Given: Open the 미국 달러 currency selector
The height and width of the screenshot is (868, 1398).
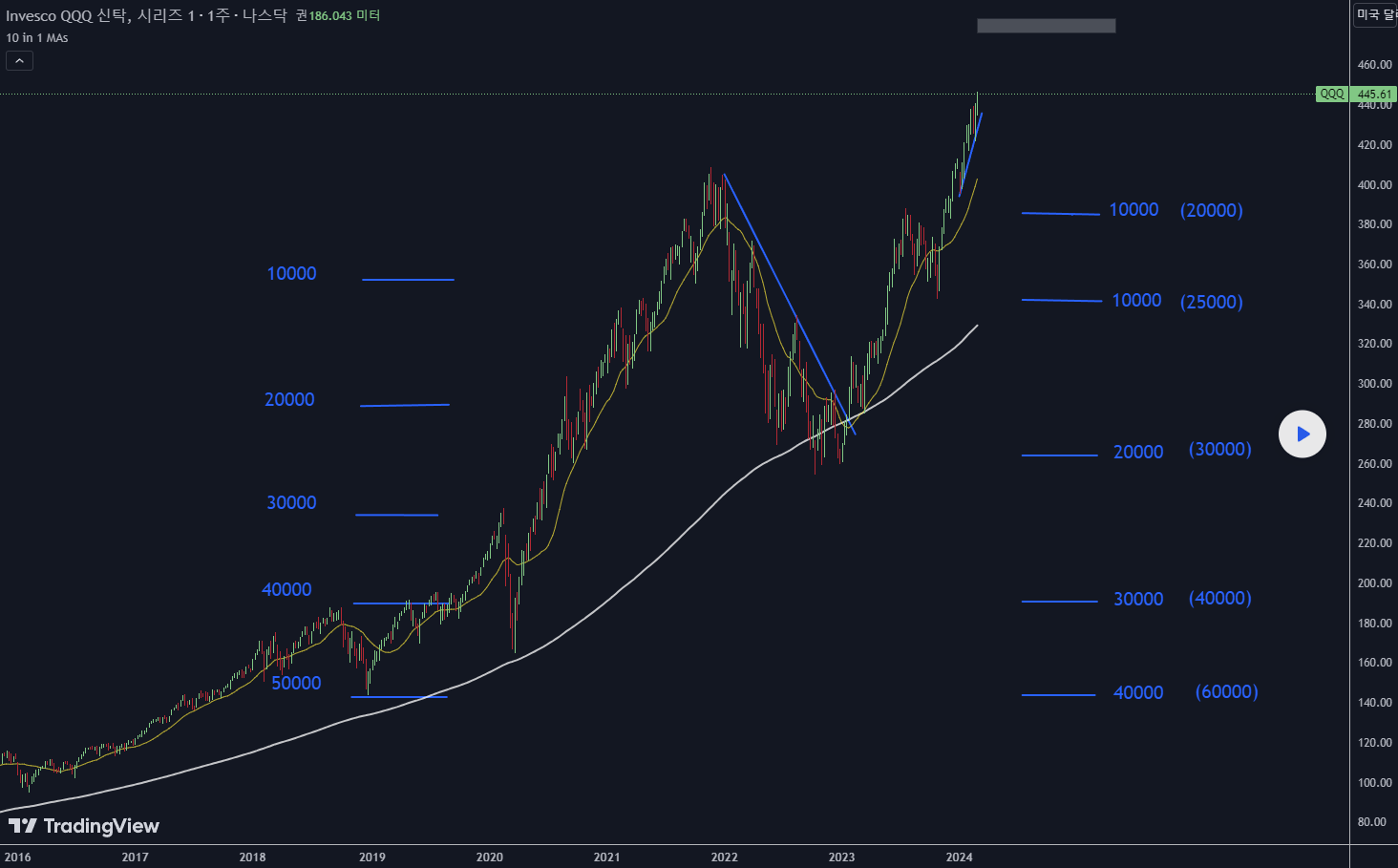Looking at the screenshot, I should [1375, 14].
